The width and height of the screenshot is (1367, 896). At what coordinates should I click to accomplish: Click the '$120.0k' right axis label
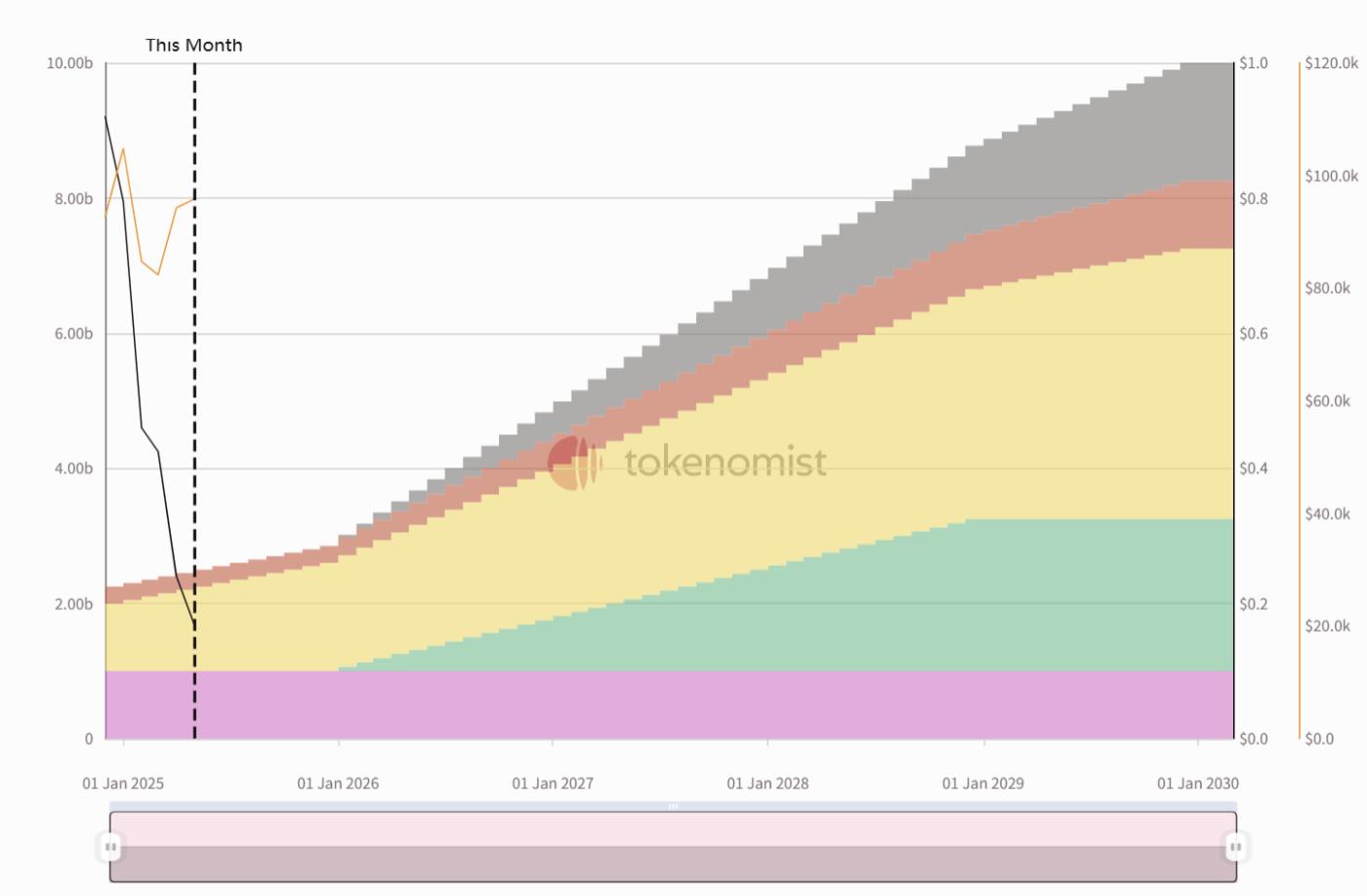pos(1331,63)
